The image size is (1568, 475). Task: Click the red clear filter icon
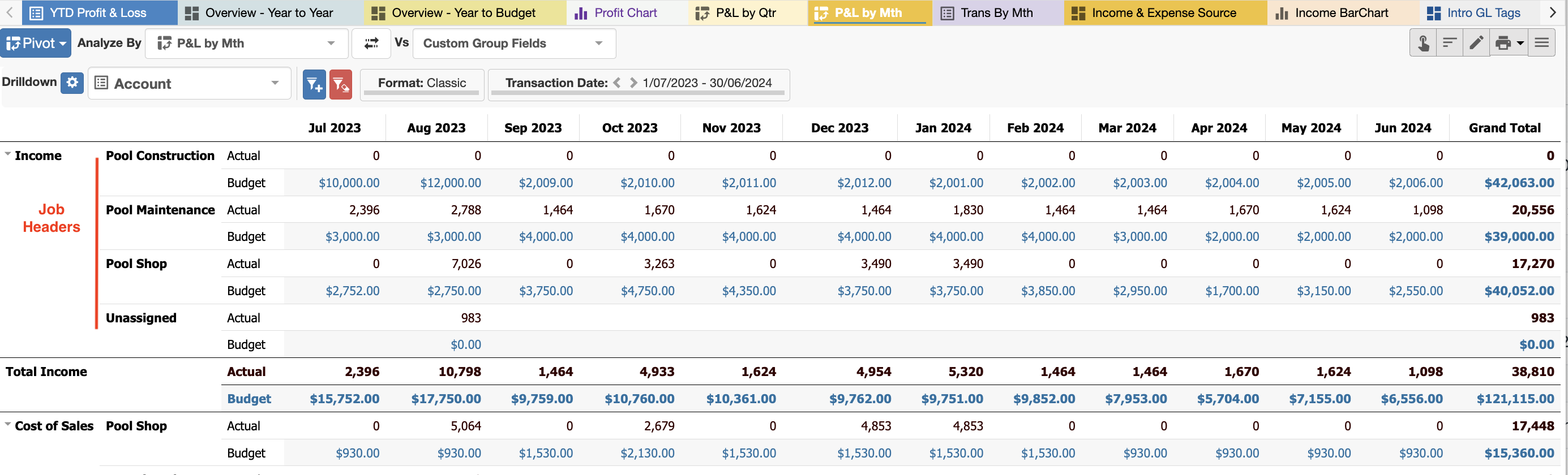tap(341, 84)
